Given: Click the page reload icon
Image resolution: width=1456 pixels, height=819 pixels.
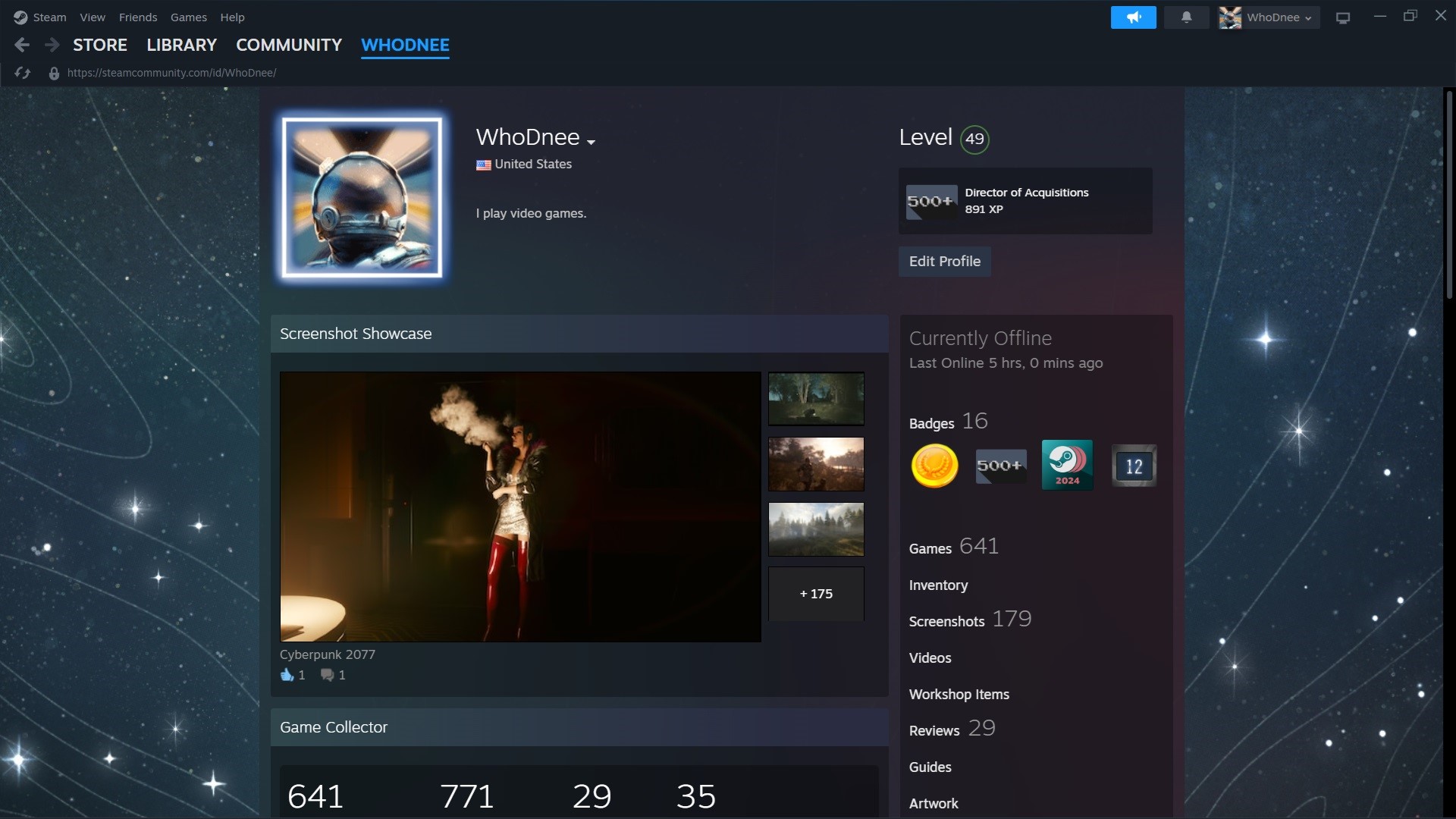Looking at the screenshot, I should 23,73.
